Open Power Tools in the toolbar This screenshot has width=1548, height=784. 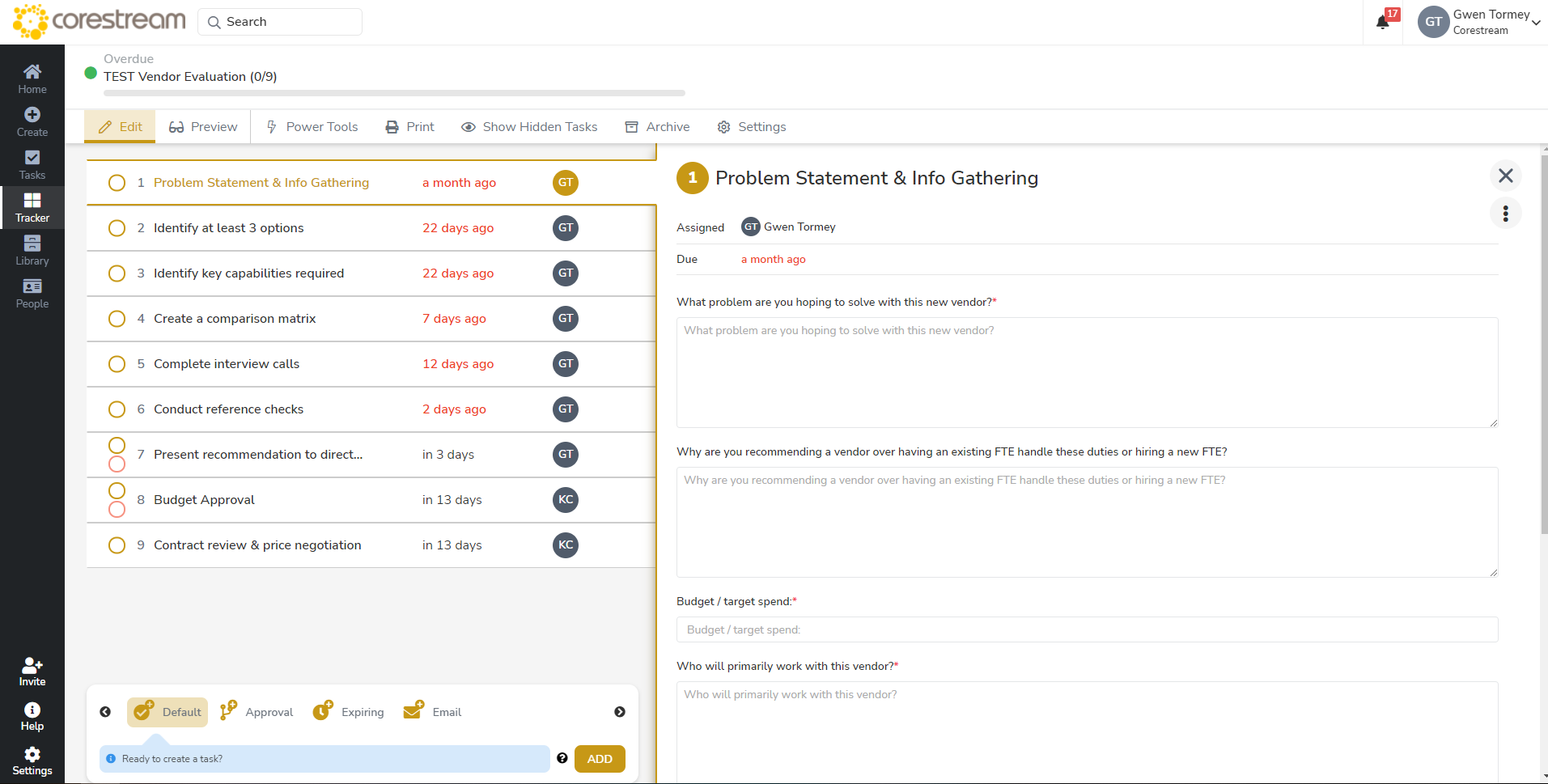[x=312, y=126]
